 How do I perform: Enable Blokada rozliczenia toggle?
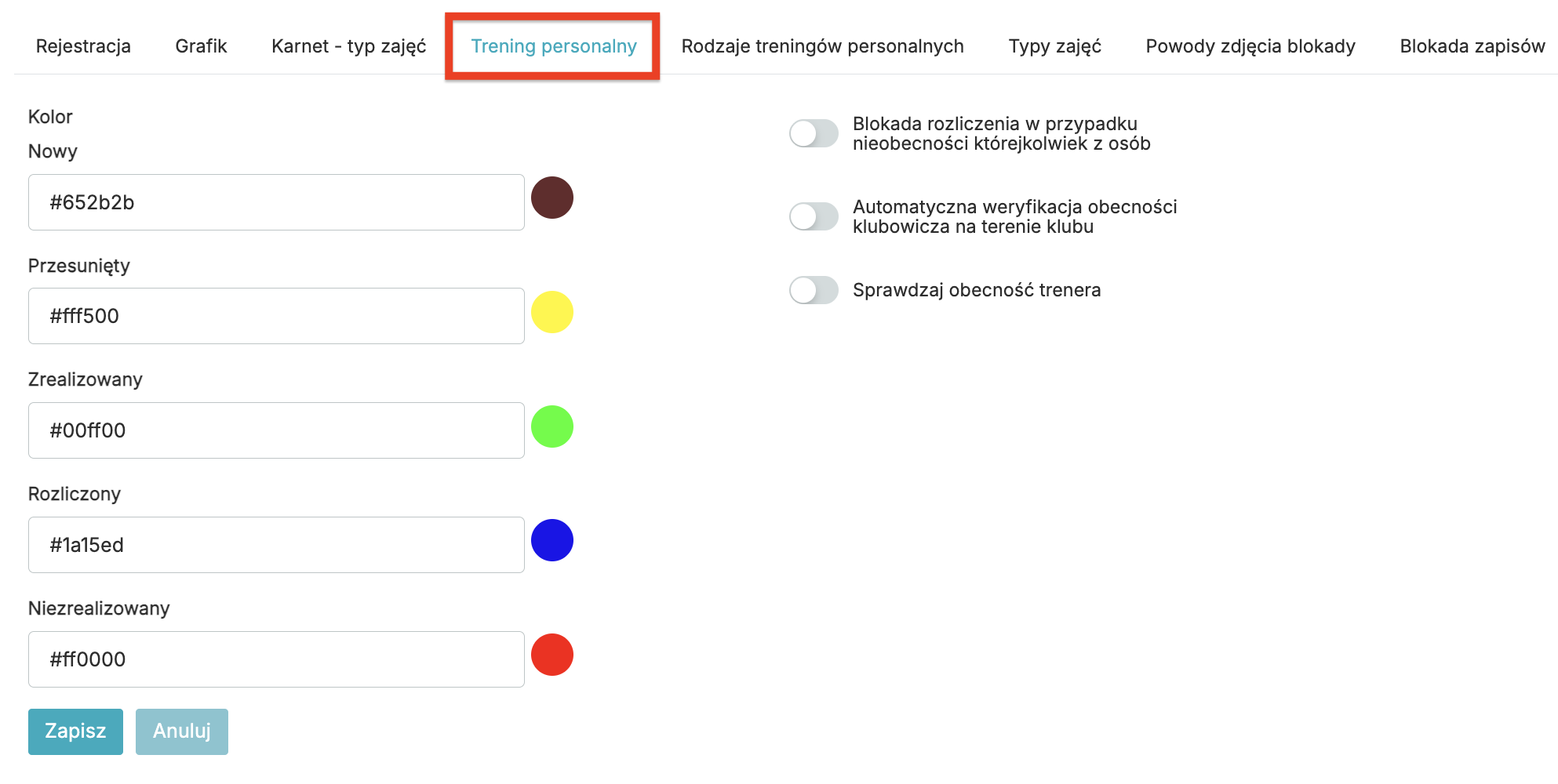click(x=814, y=133)
